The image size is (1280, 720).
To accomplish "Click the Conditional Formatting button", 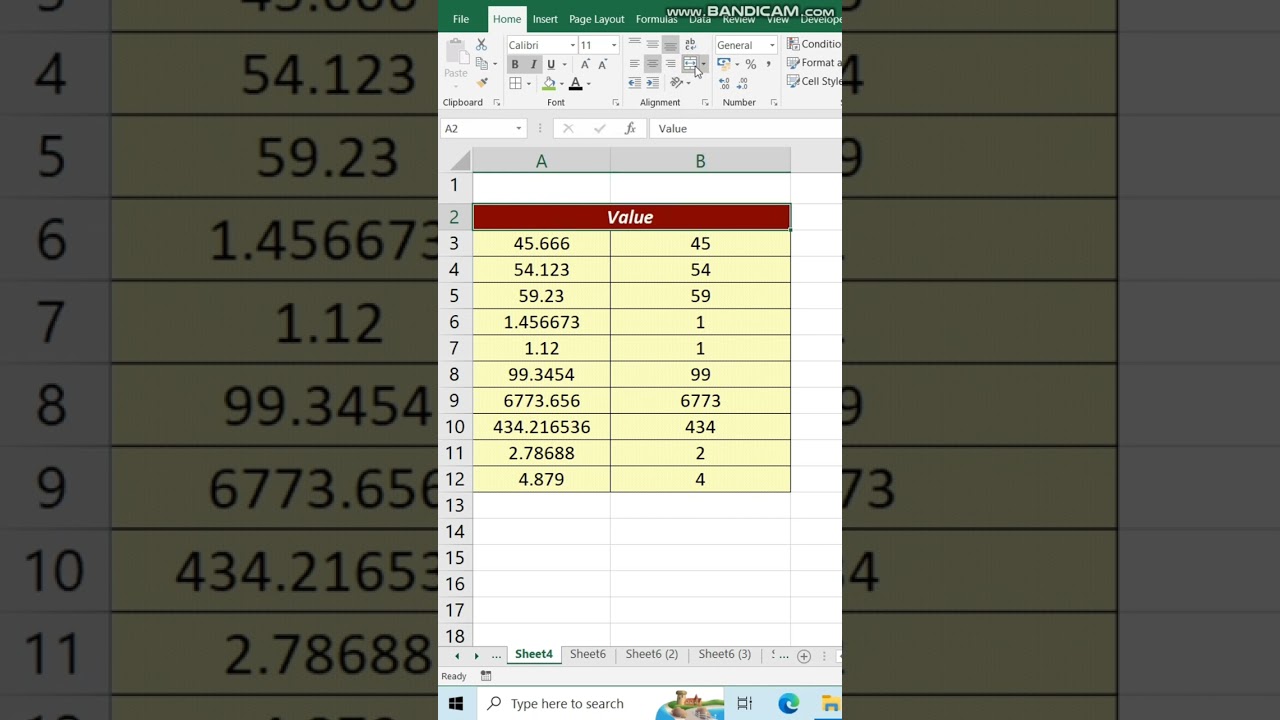I will (814, 44).
